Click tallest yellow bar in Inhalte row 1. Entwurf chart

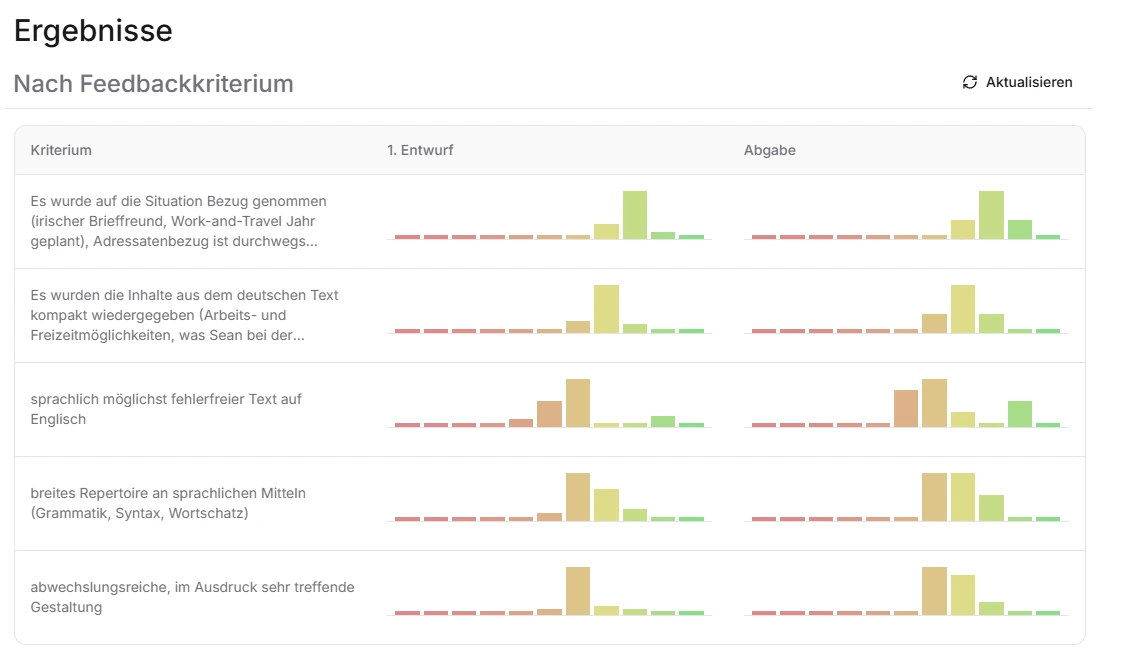pos(606,309)
